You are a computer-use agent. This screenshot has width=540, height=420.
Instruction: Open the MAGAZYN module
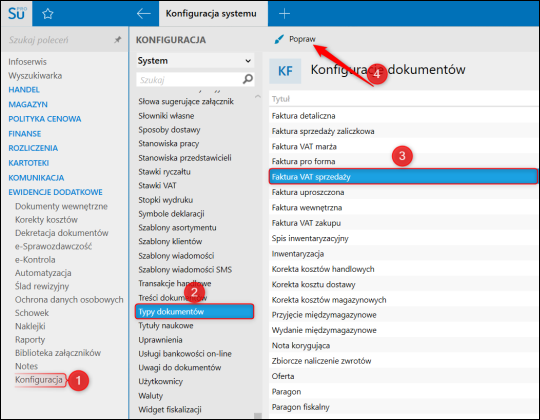click(x=28, y=104)
